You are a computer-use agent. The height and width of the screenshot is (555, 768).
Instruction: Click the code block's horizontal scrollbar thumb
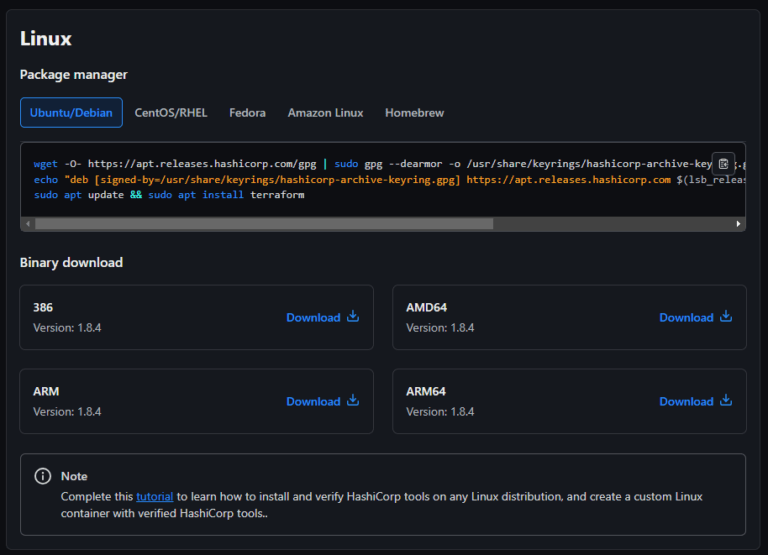pos(264,224)
